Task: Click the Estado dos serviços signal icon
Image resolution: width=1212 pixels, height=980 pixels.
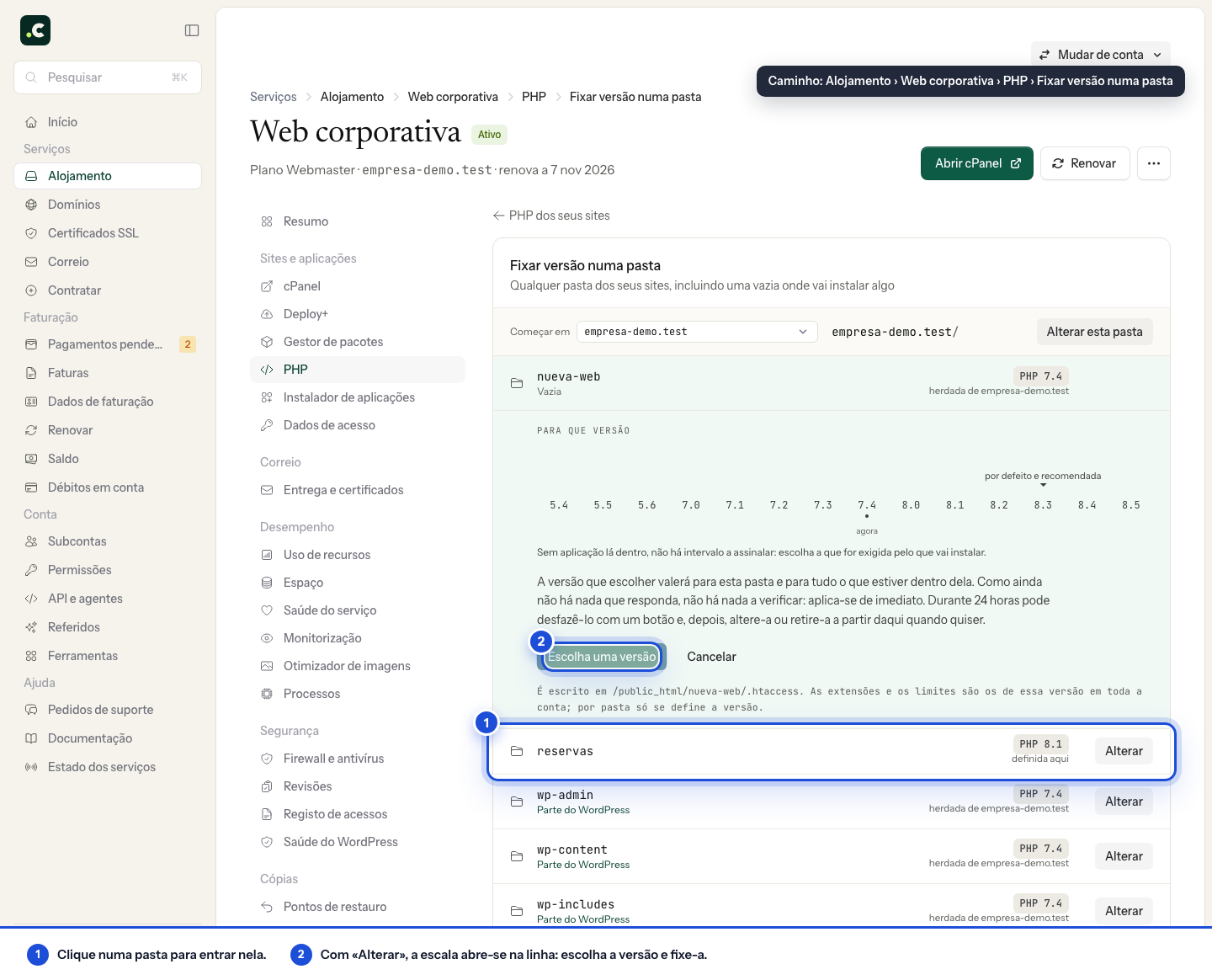Action: click(x=31, y=767)
